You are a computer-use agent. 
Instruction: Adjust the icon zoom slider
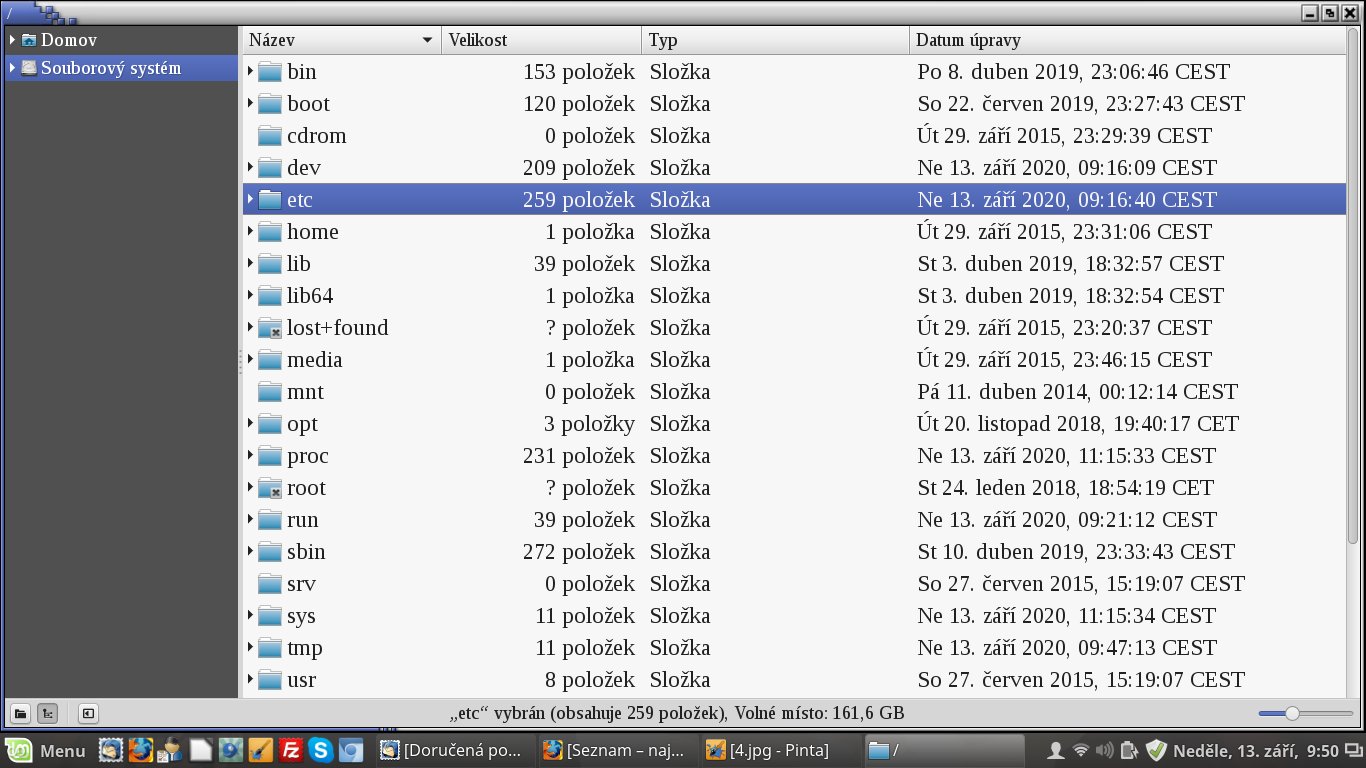click(1292, 714)
